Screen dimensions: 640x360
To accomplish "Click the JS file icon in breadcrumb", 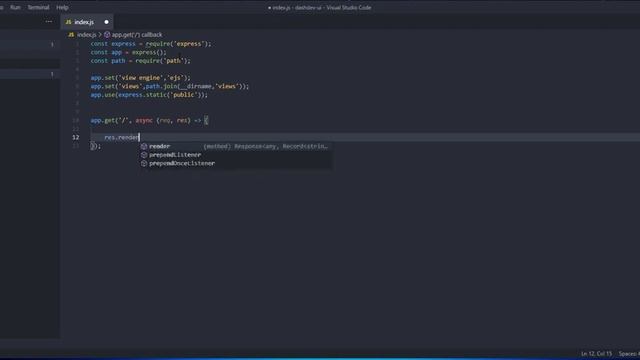I will tap(71, 35).
